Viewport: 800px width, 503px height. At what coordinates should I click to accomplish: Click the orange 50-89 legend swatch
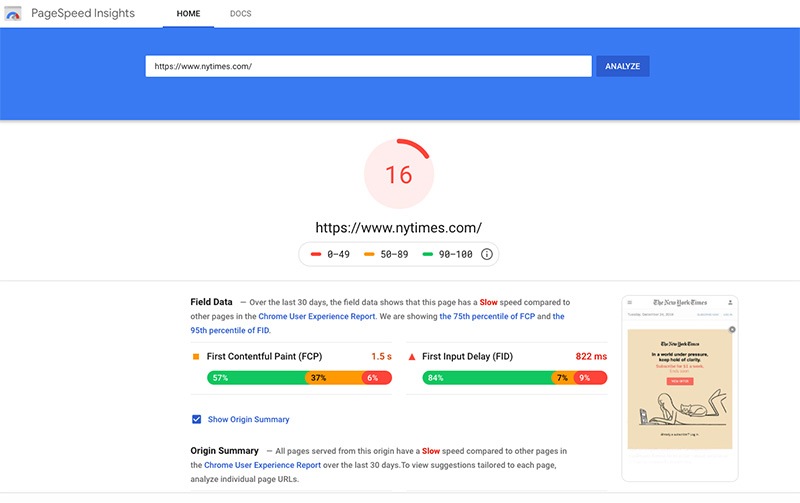369,254
